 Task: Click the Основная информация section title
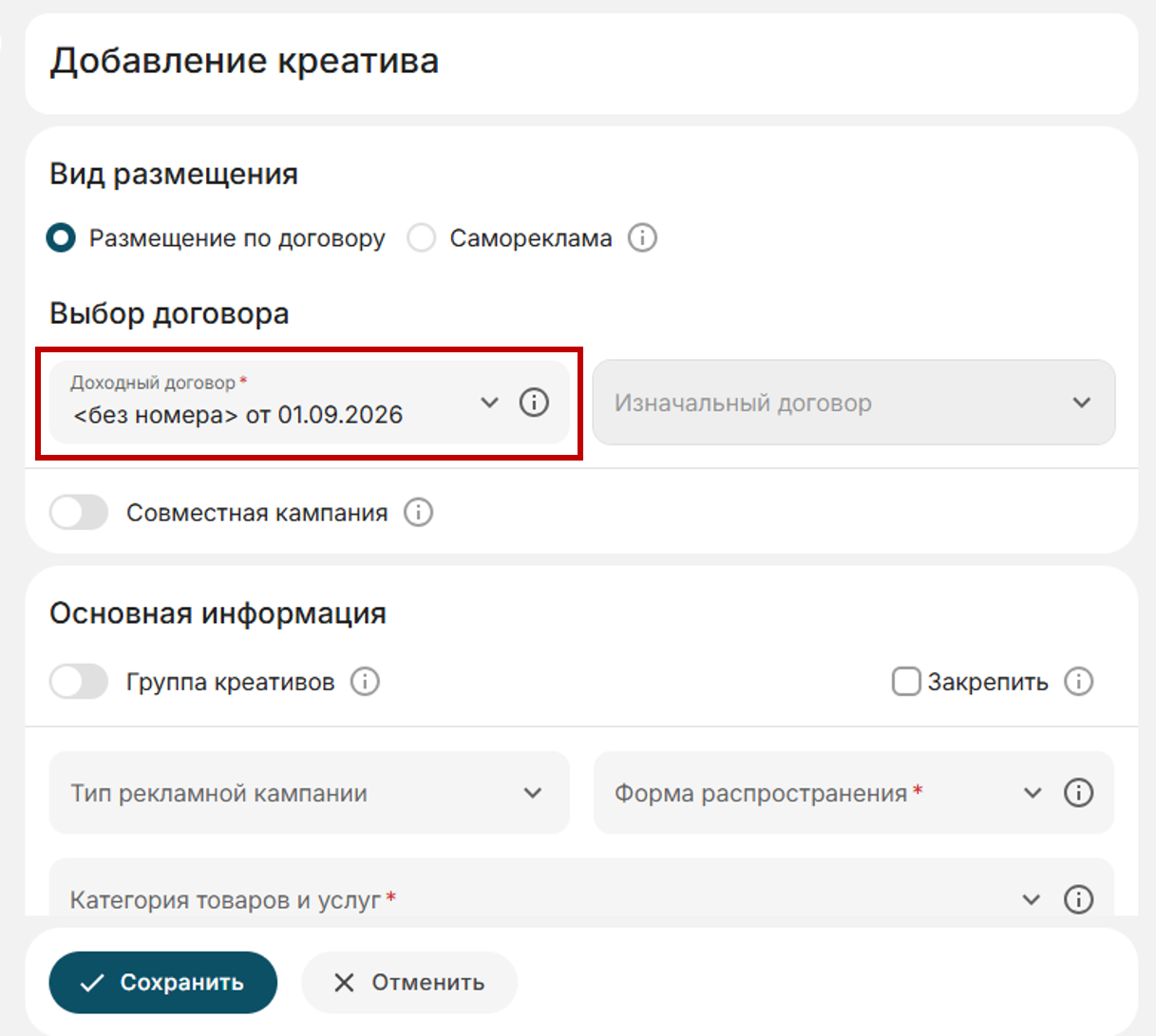pyautogui.click(x=218, y=614)
